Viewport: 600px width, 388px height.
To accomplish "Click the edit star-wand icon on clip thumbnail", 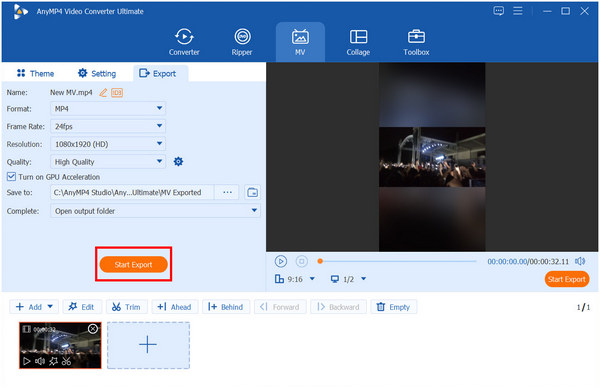I will (x=53, y=361).
